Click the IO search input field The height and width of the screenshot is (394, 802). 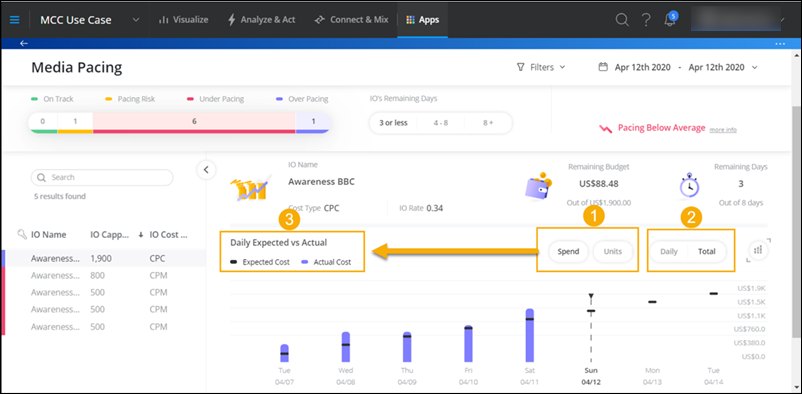(x=102, y=178)
